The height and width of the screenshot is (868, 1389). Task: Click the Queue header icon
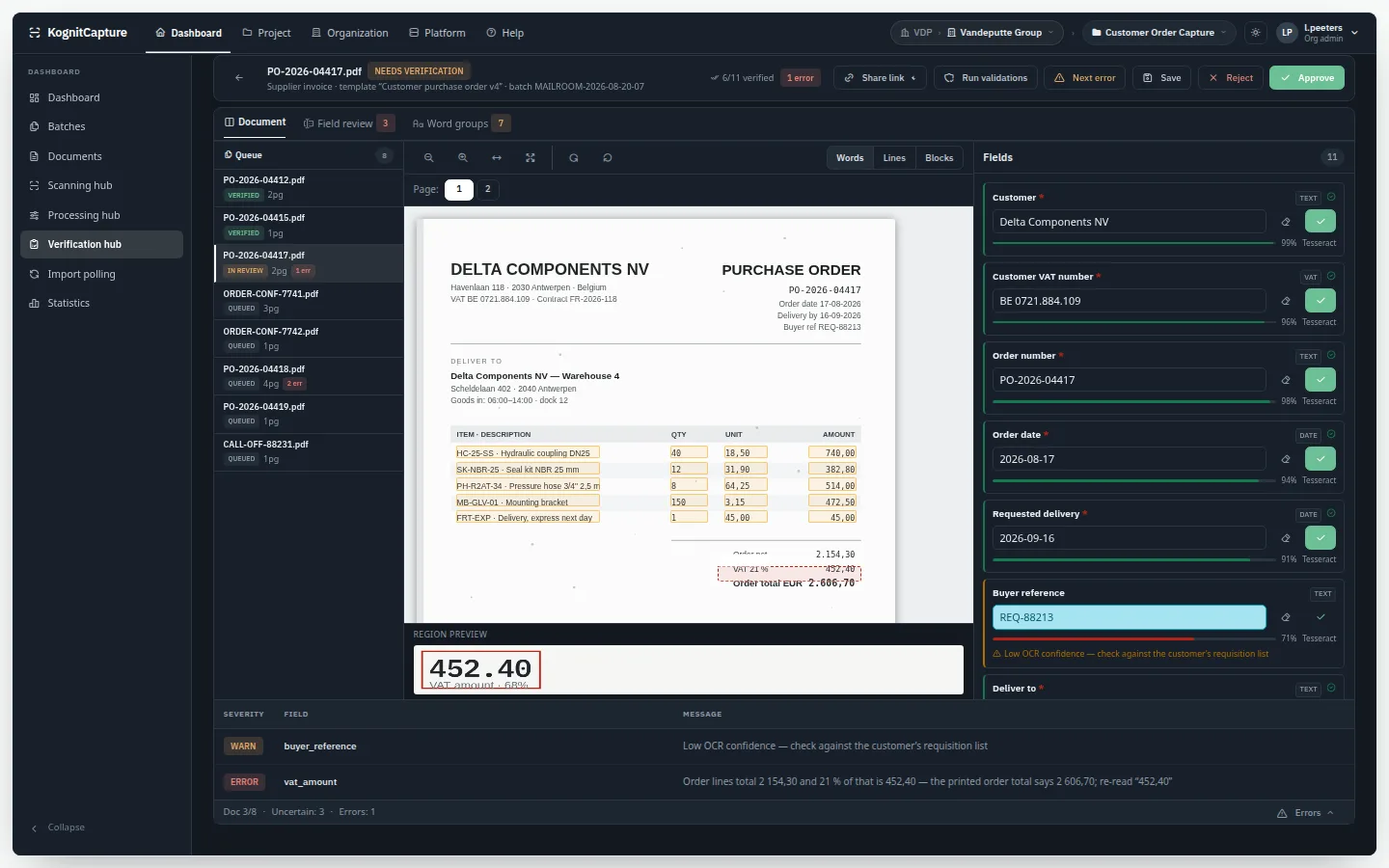(x=229, y=155)
